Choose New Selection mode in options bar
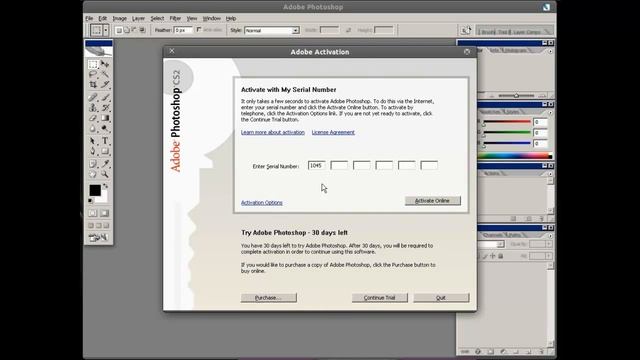Viewport: 640px width, 360px height. click(x=119, y=30)
